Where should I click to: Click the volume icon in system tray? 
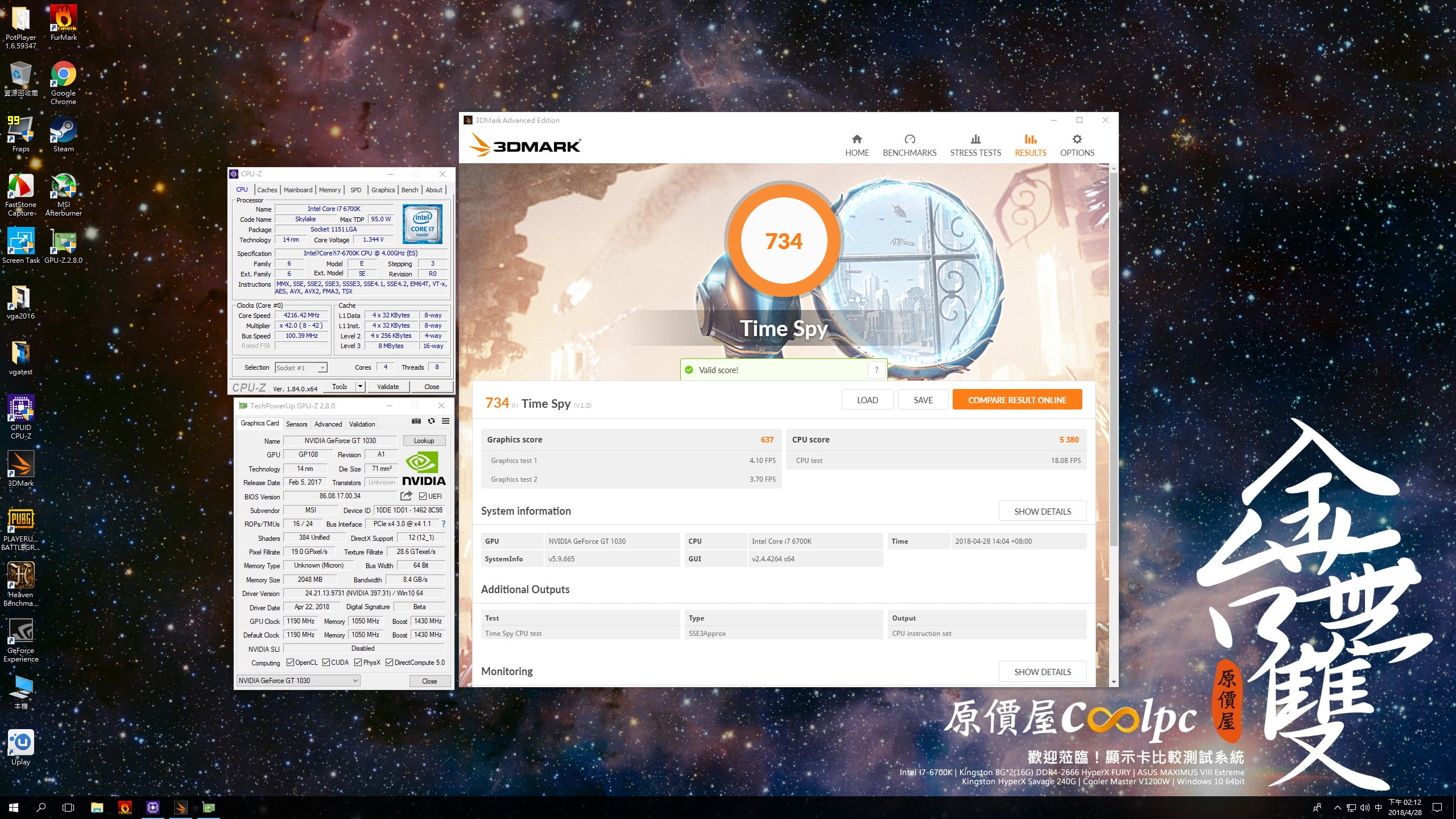coord(1364,808)
